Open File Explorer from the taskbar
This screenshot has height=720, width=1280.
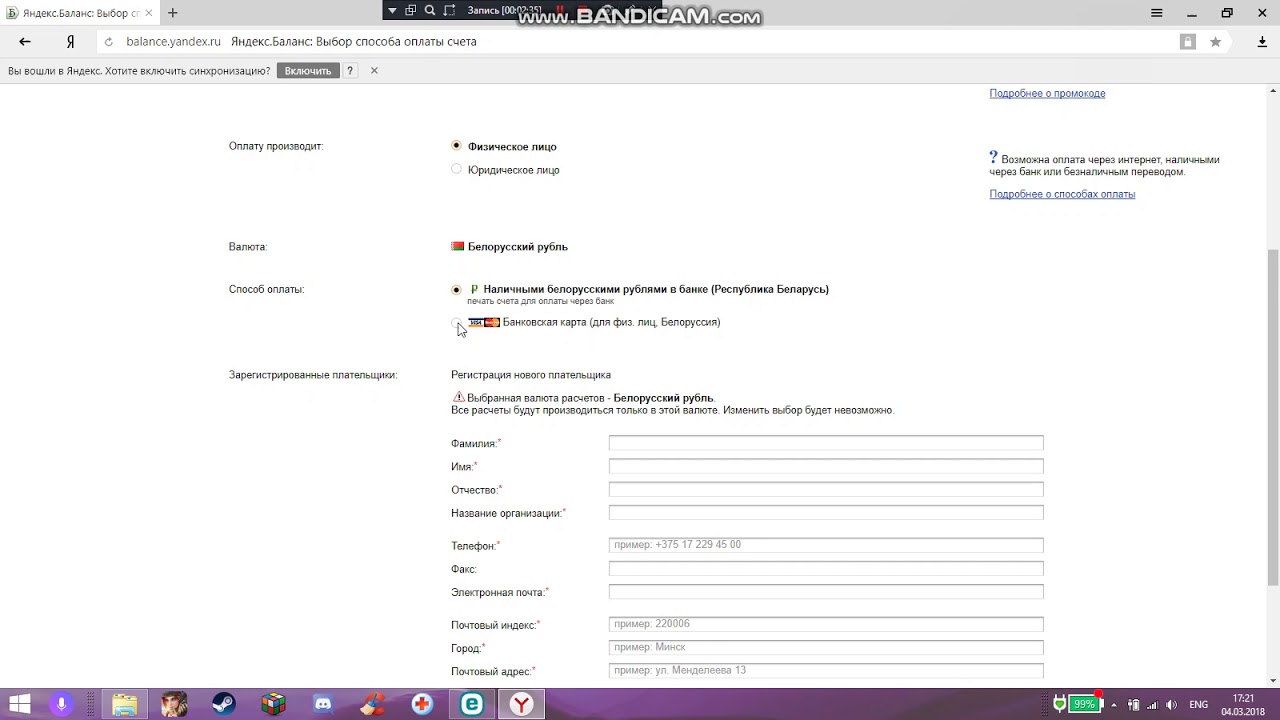tap(124, 704)
